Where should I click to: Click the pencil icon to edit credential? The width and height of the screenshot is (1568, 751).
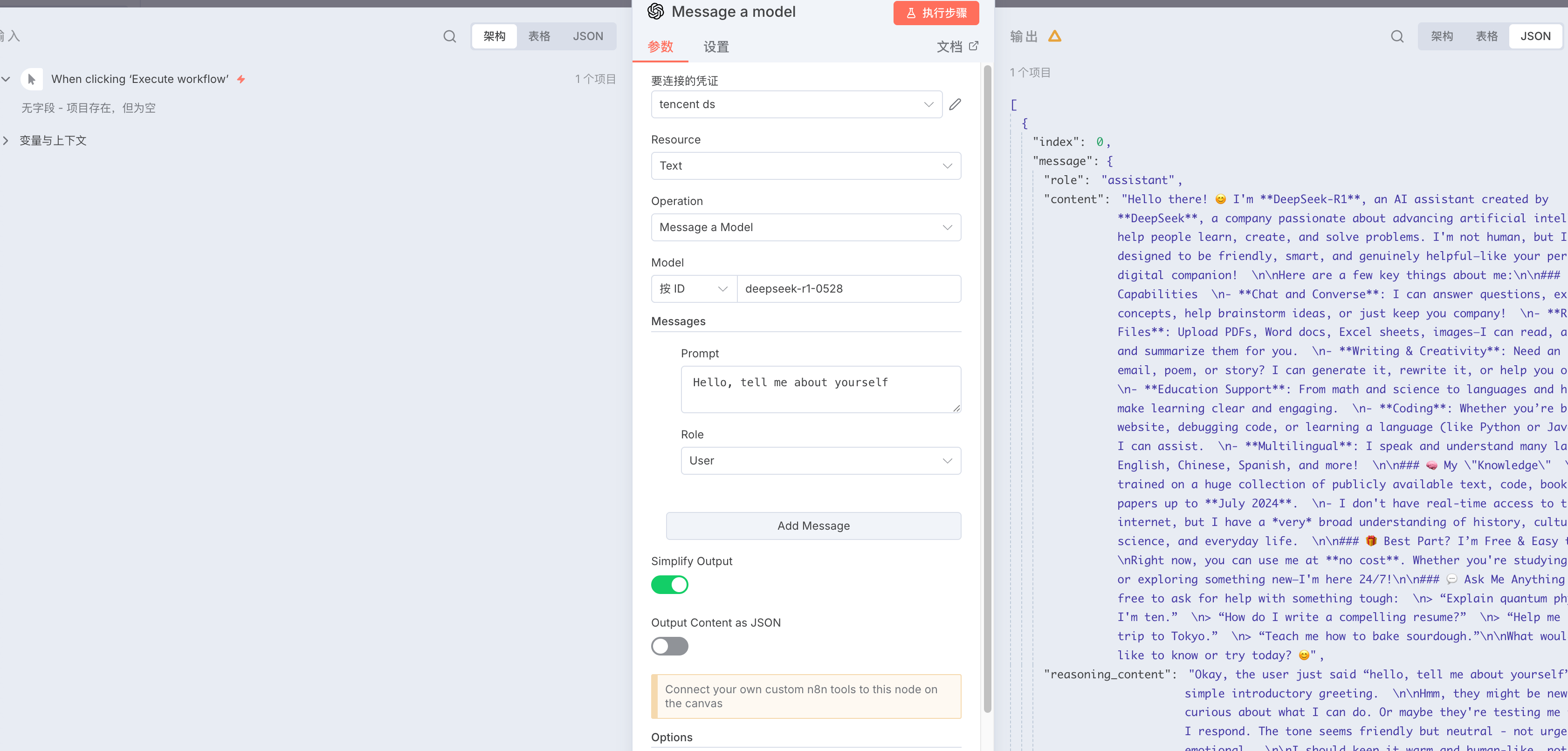click(x=955, y=104)
